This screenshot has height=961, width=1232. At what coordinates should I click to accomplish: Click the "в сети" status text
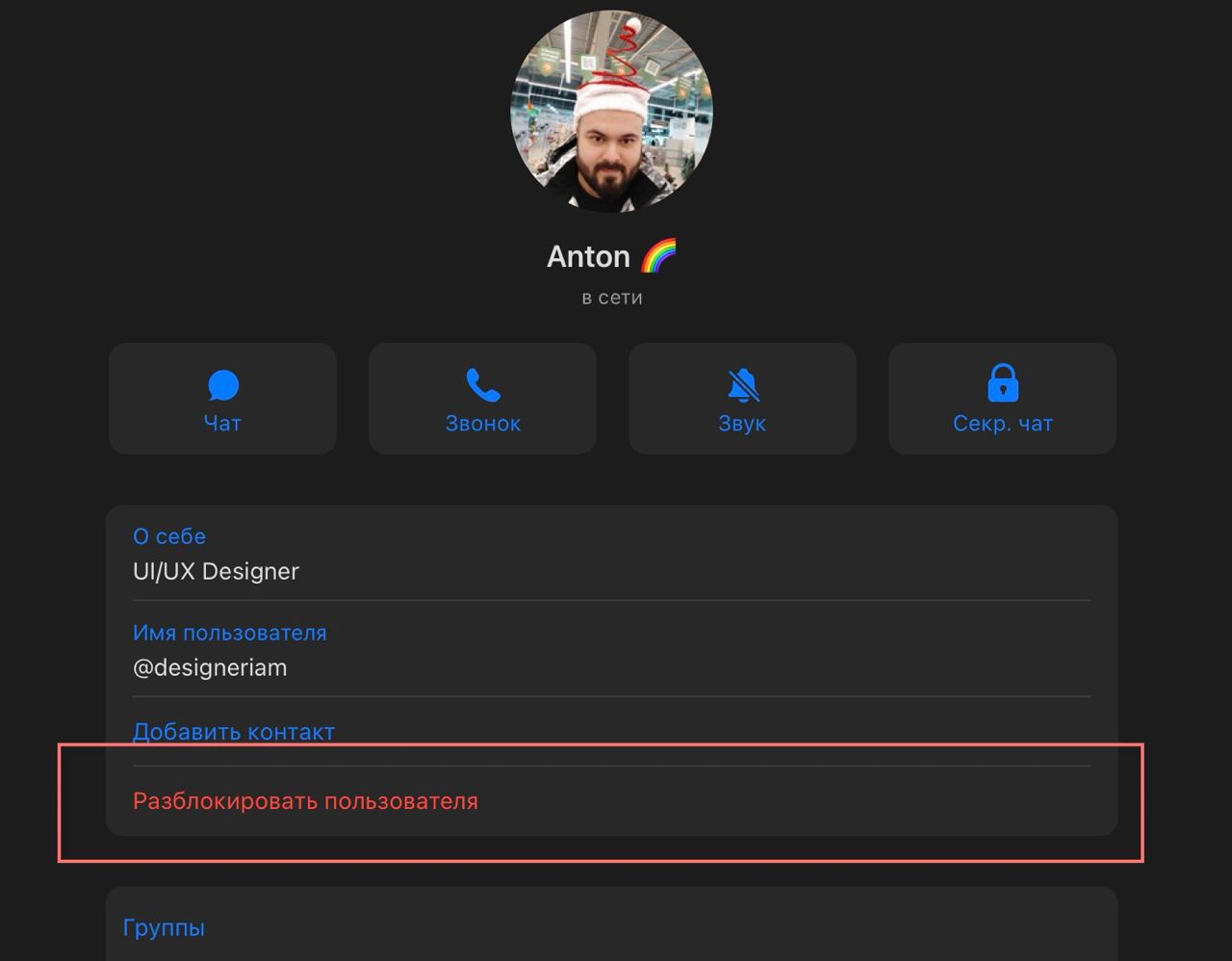[x=612, y=298]
